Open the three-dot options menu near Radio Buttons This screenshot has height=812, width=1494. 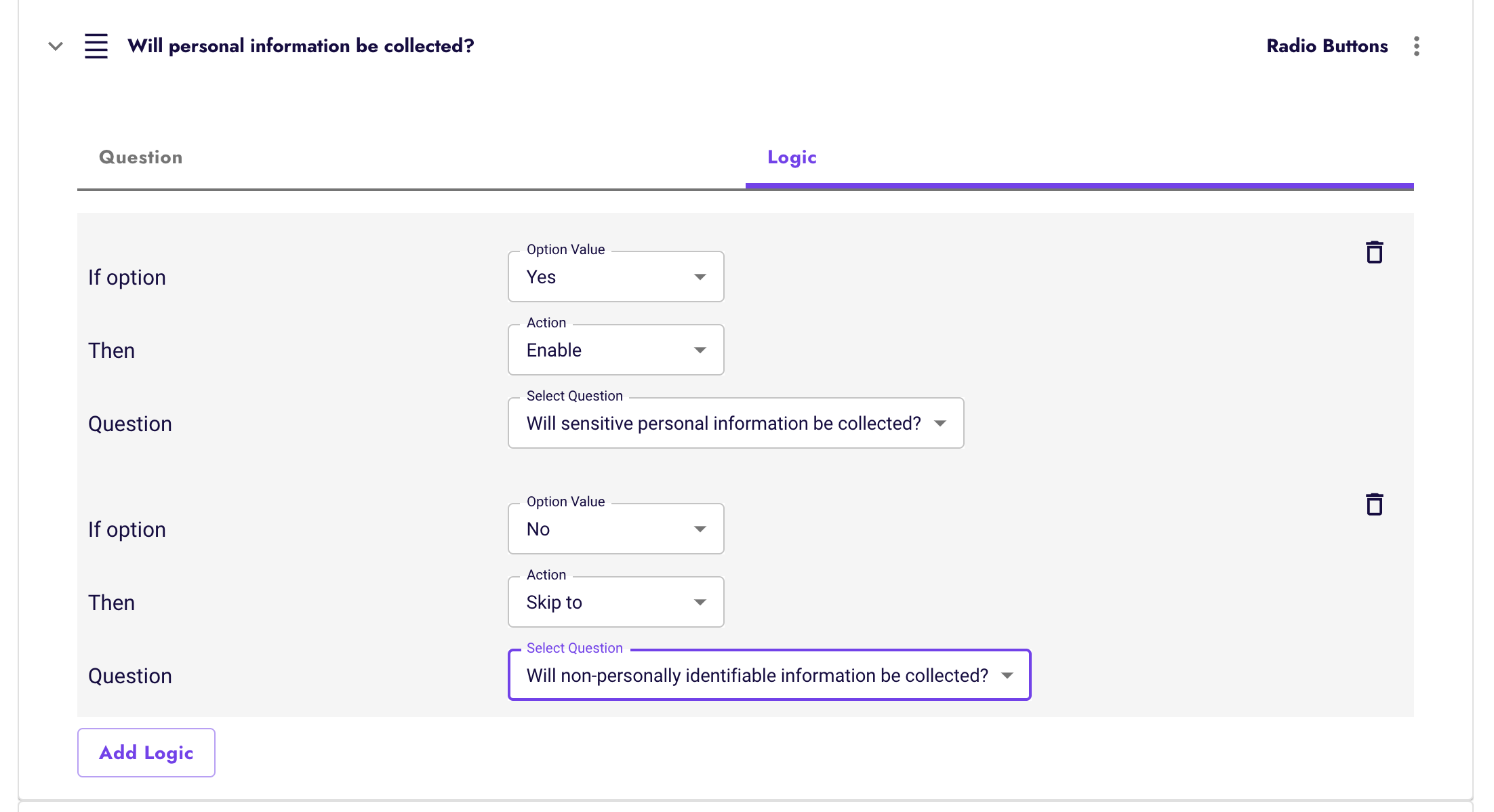coord(1416,45)
